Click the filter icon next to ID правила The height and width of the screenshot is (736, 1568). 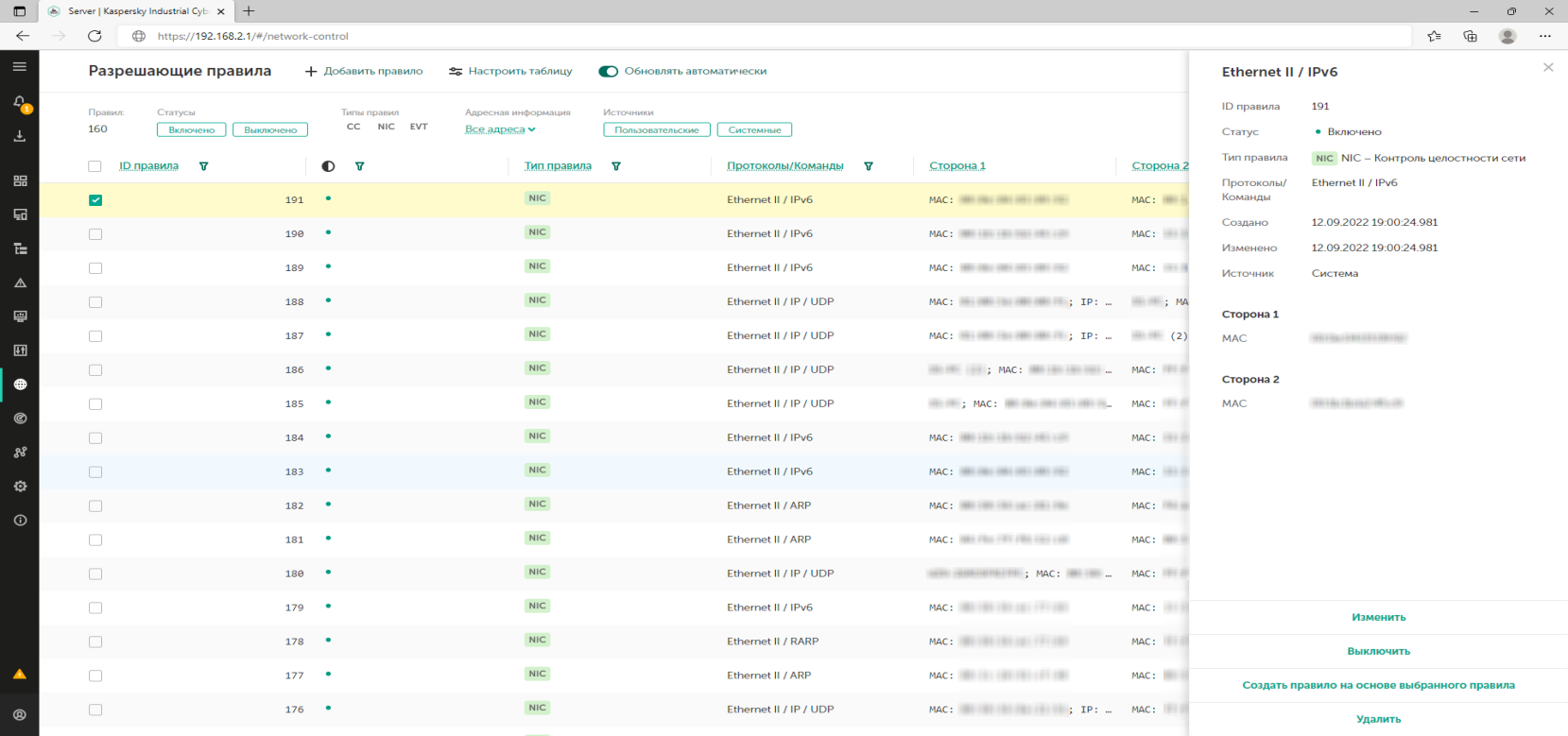point(203,166)
